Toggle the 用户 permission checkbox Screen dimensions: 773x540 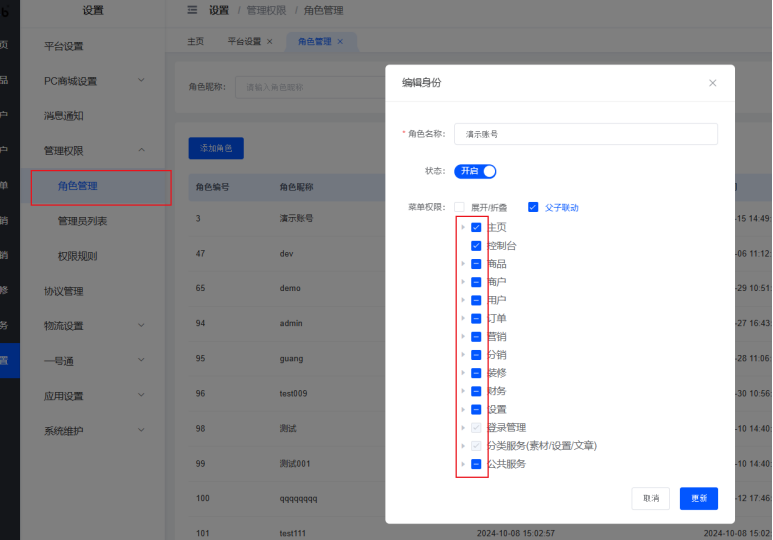pyautogui.click(x=476, y=300)
